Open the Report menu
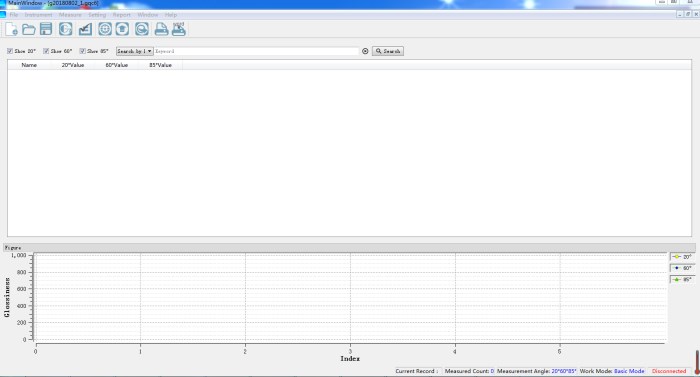Image resolution: width=700 pixels, height=377 pixels. [x=121, y=15]
